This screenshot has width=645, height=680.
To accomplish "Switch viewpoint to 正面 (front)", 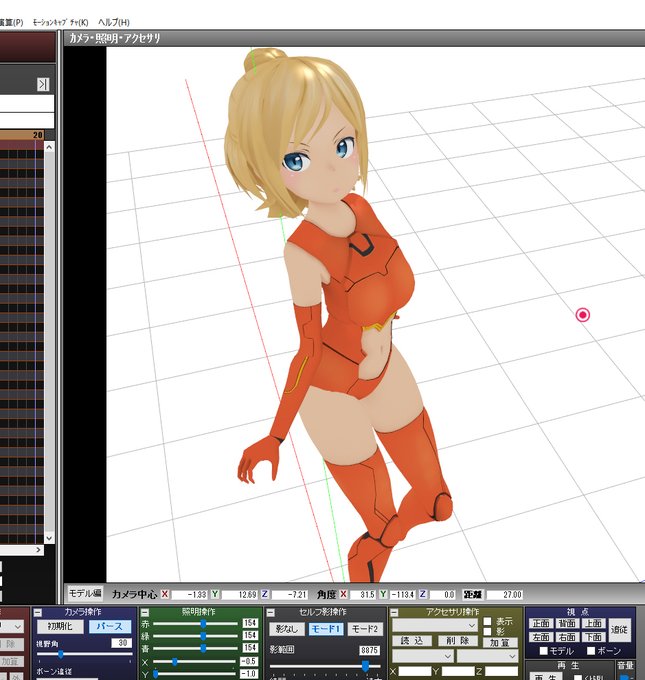I will click(x=541, y=624).
